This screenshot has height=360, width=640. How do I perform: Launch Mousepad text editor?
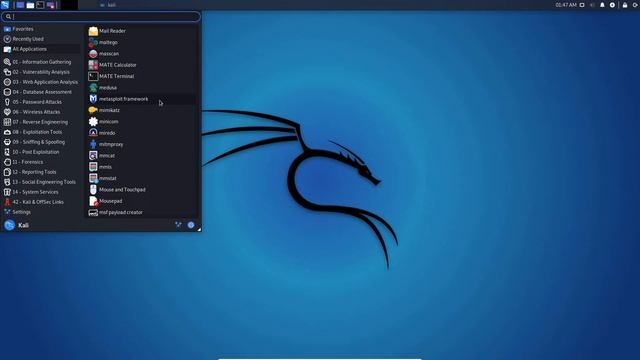142,201
